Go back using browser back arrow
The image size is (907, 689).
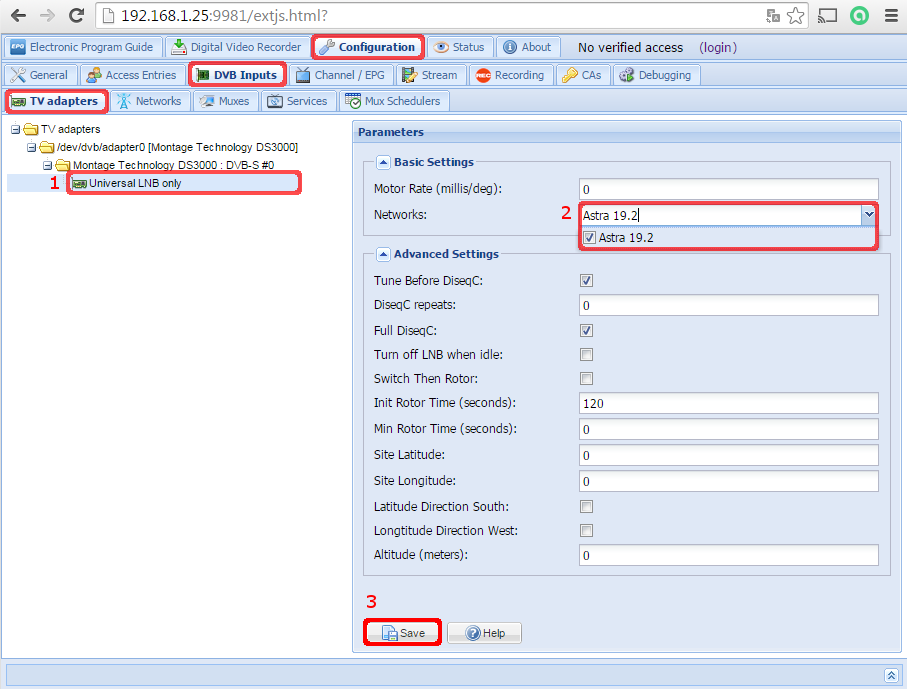18,16
